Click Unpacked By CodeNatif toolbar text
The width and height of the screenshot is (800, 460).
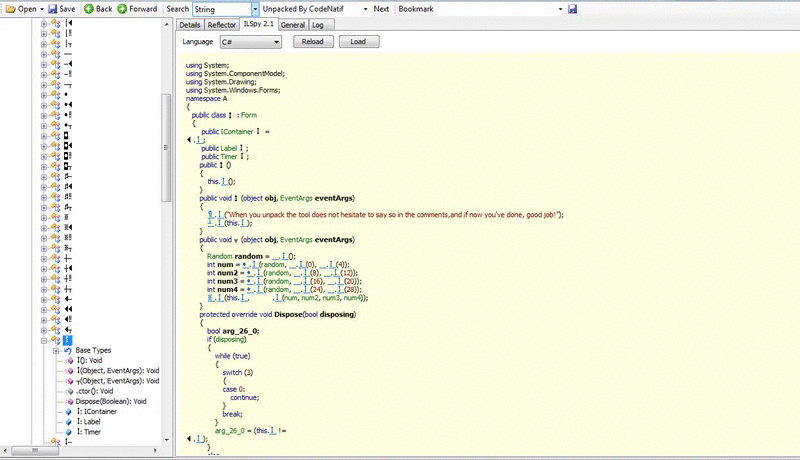point(303,9)
